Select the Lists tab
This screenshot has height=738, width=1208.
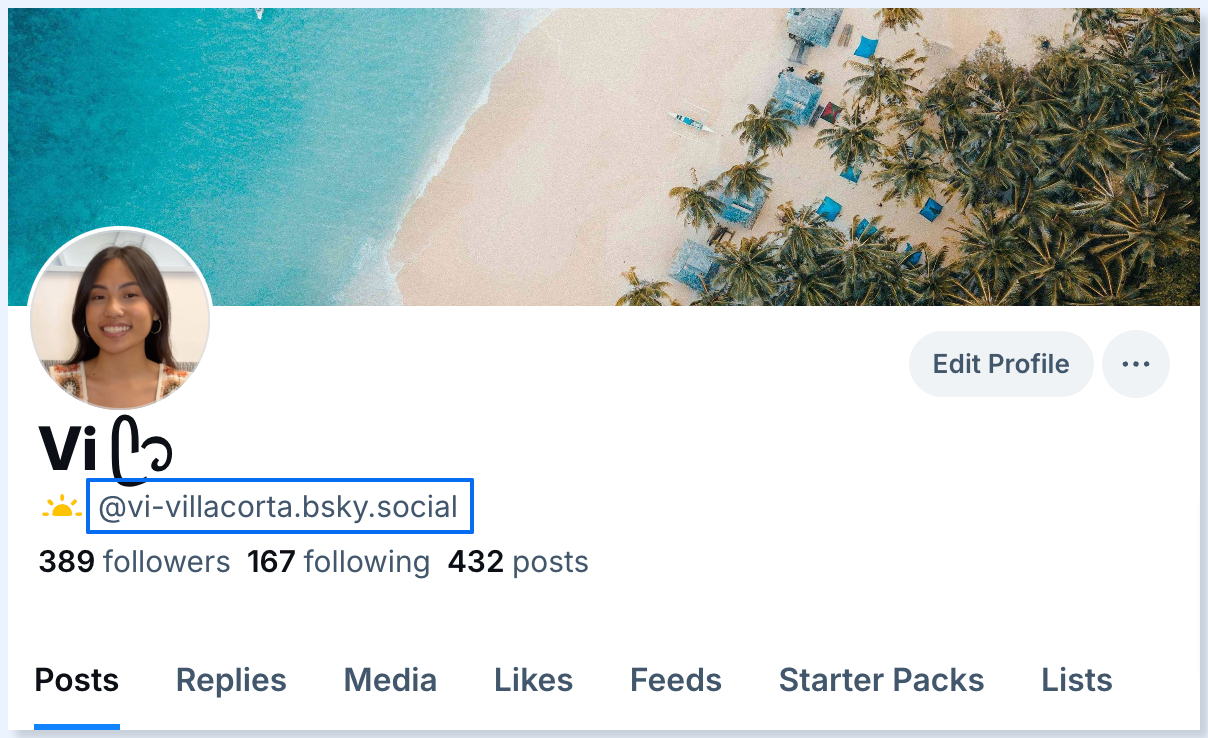[1076, 681]
